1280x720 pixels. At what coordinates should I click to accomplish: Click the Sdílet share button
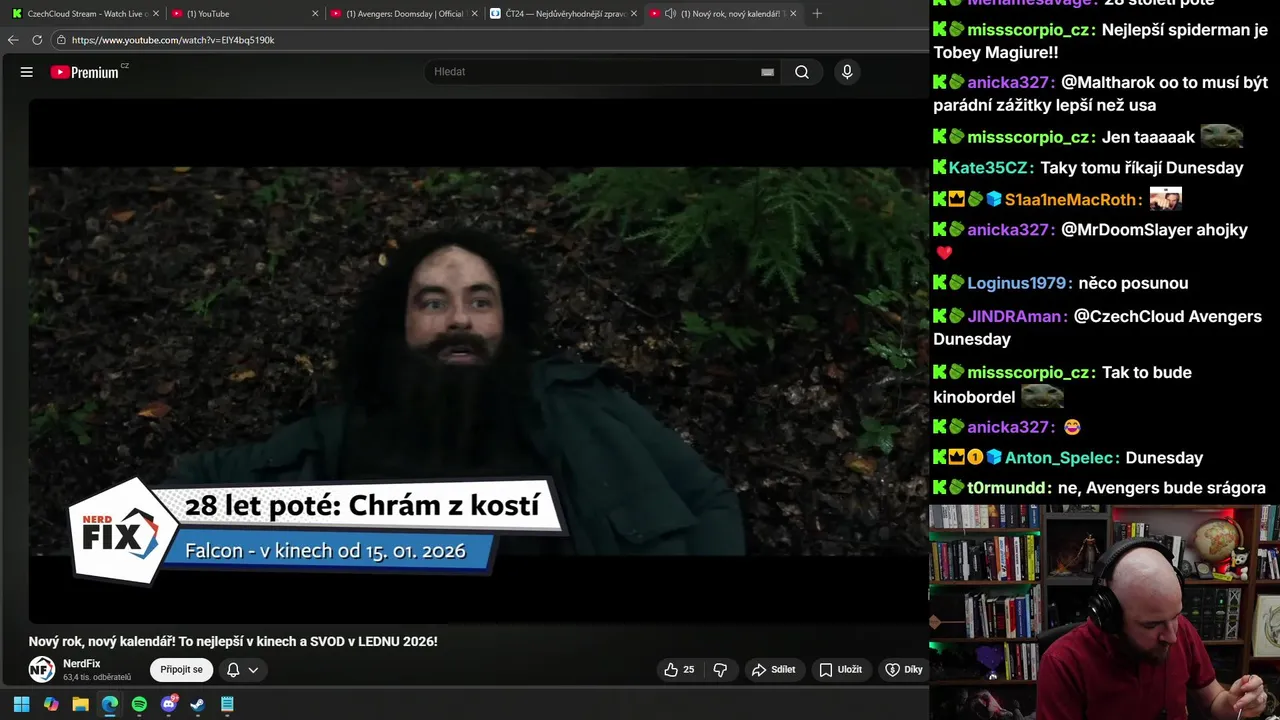coord(773,670)
